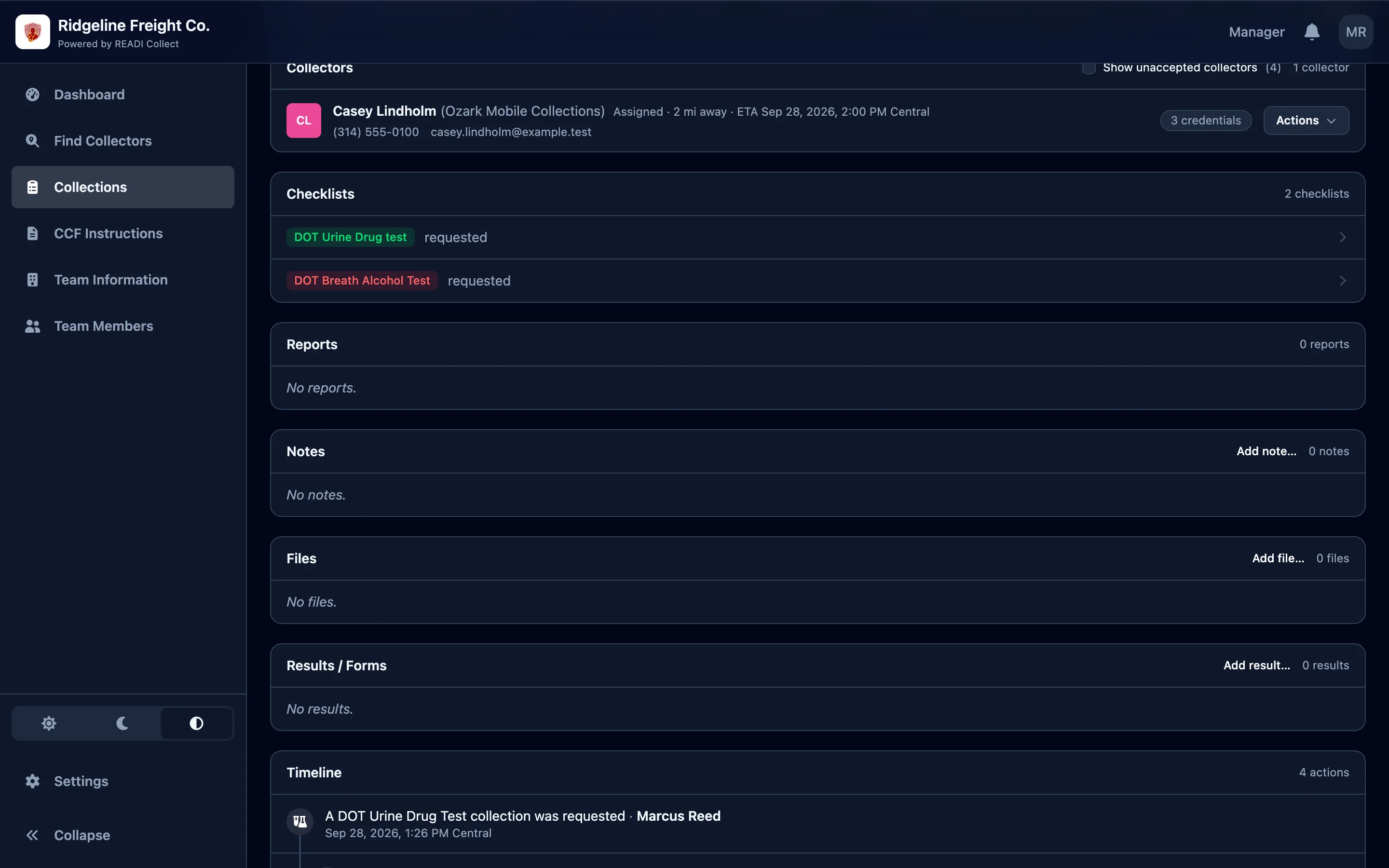Click Casey Lindholm collector name
The image size is (1389, 868).
384,111
